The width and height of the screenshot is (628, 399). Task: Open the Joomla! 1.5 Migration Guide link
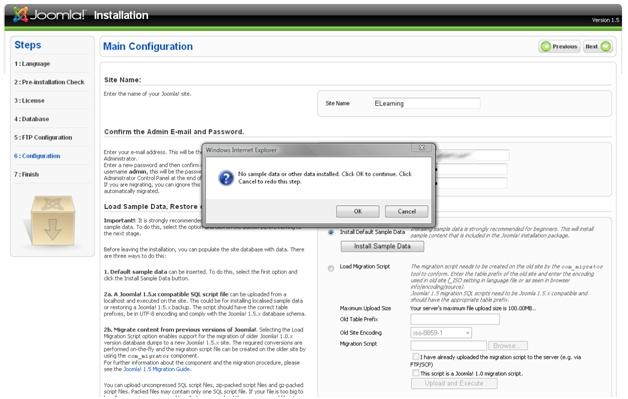157,369
